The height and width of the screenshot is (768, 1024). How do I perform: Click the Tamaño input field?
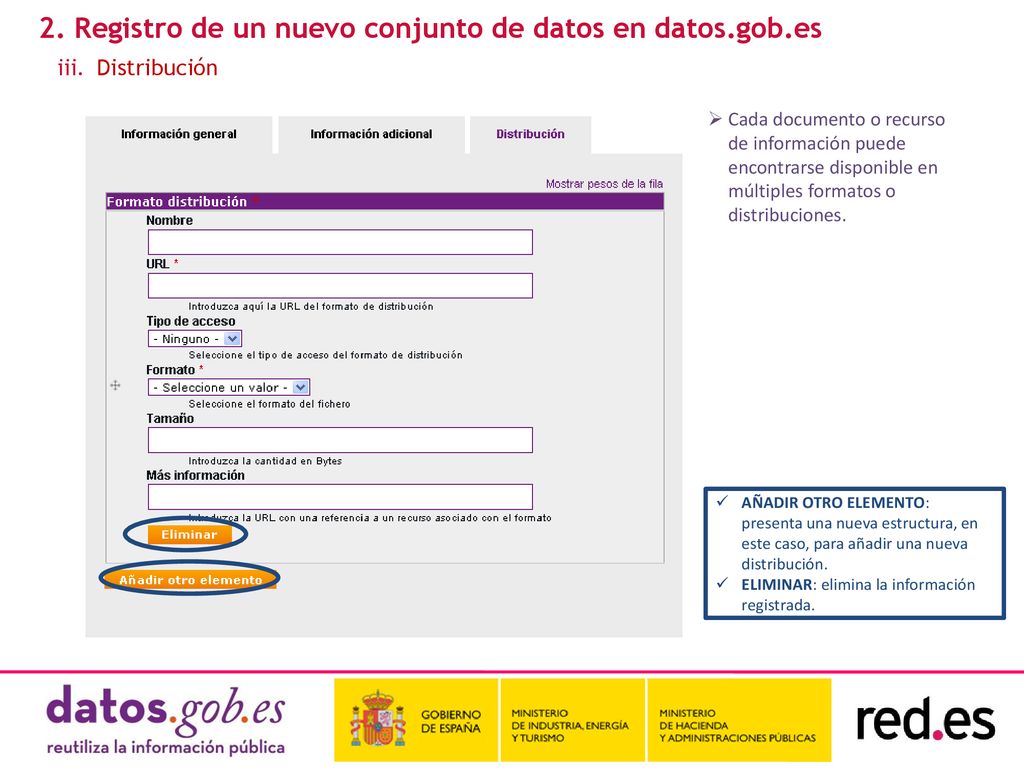tap(340, 440)
